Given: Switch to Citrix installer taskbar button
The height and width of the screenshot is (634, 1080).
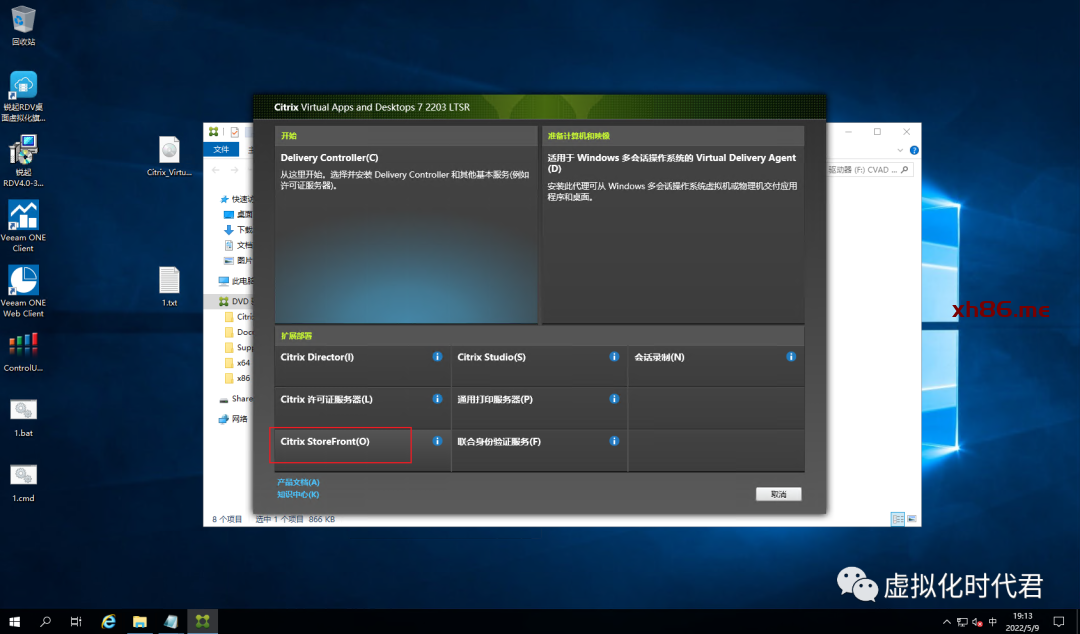Looking at the screenshot, I should (202, 622).
